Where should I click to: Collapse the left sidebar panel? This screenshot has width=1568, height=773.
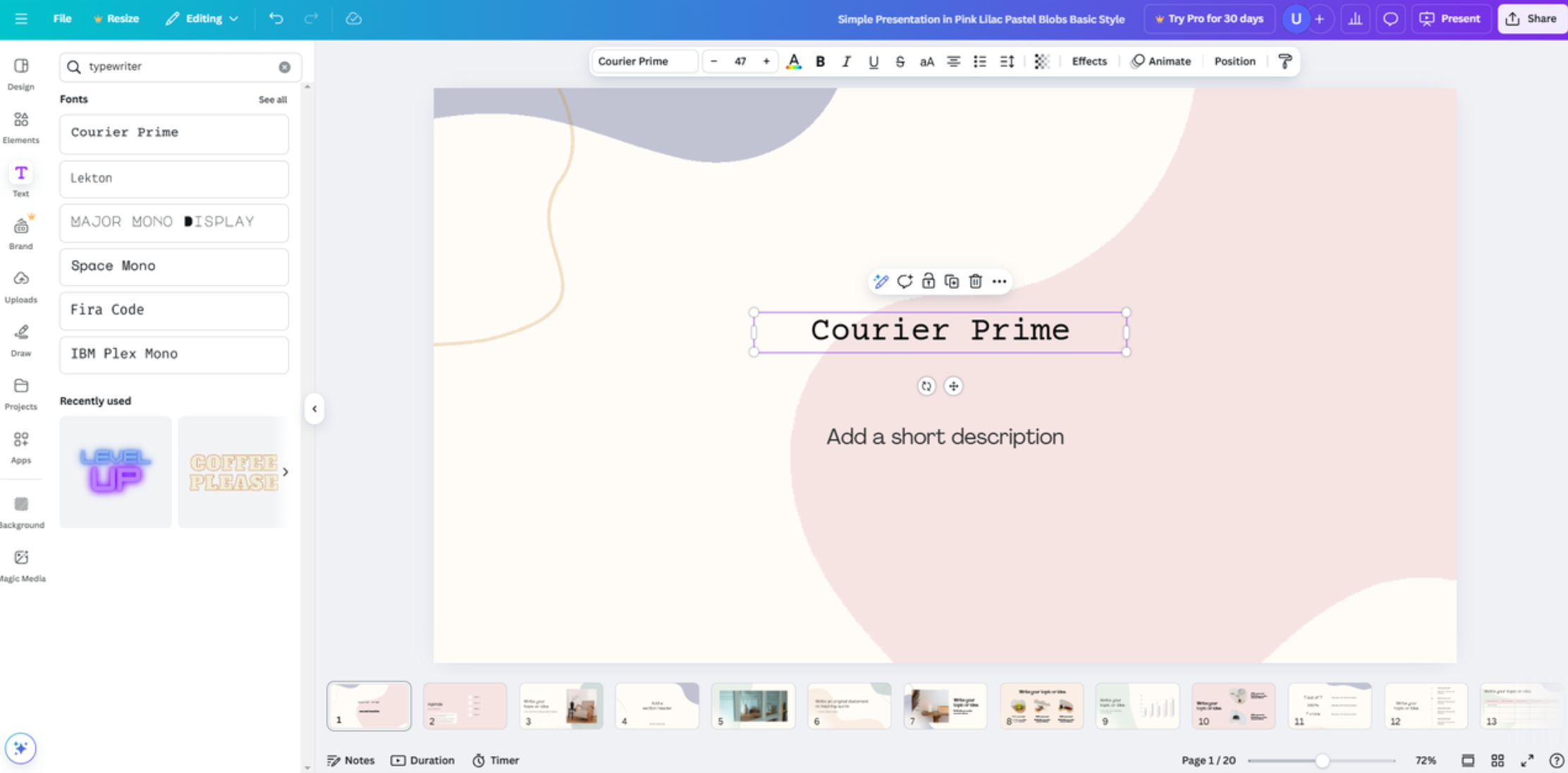tap(314, 409)
